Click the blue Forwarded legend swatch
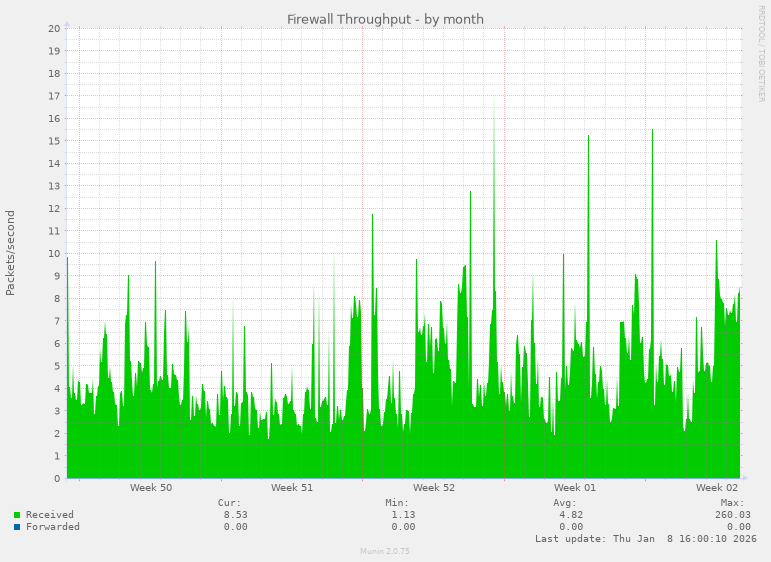 coord(17,527)
